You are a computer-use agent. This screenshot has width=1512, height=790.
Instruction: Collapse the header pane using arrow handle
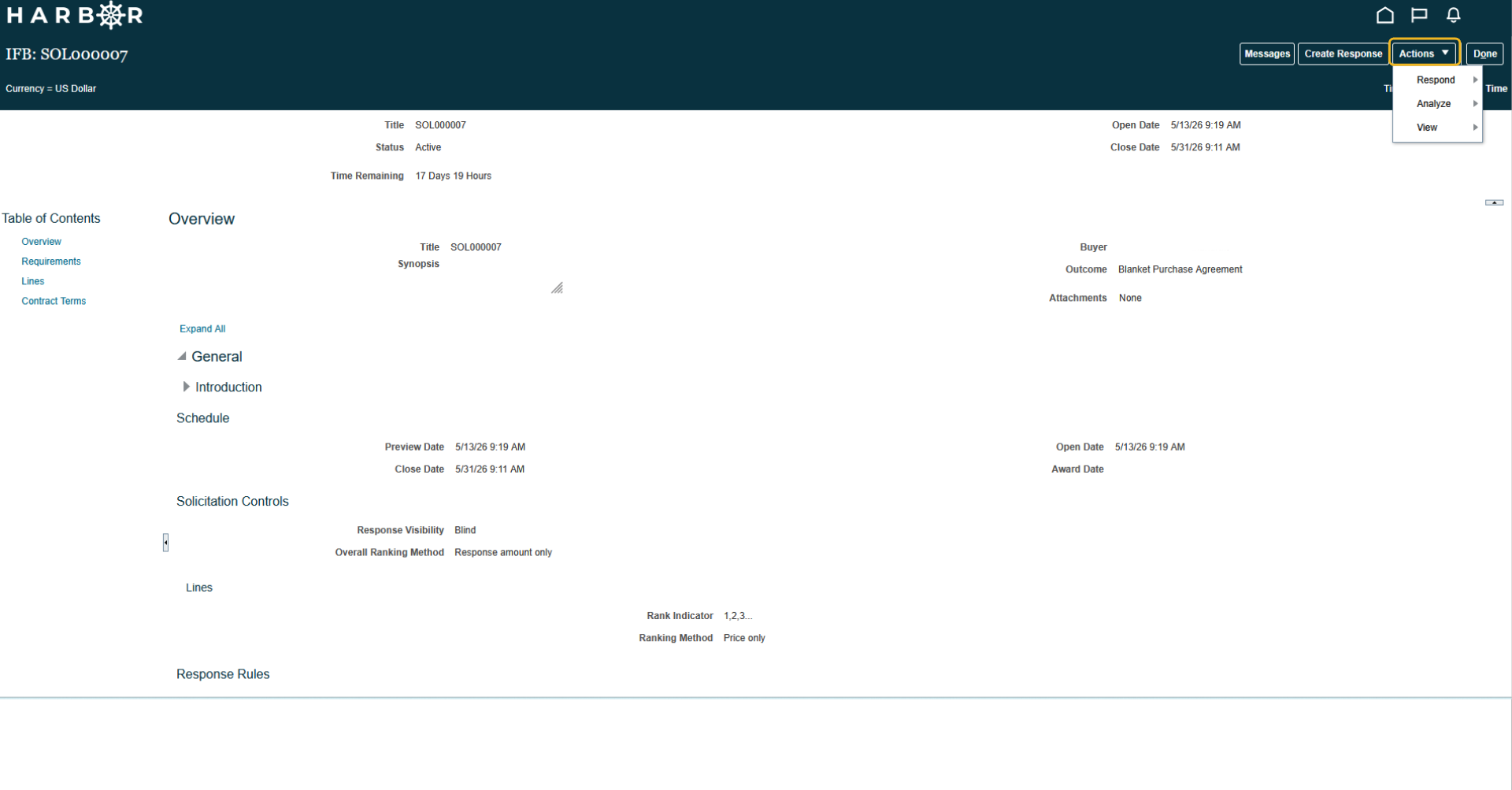(x=1494, y=202)
